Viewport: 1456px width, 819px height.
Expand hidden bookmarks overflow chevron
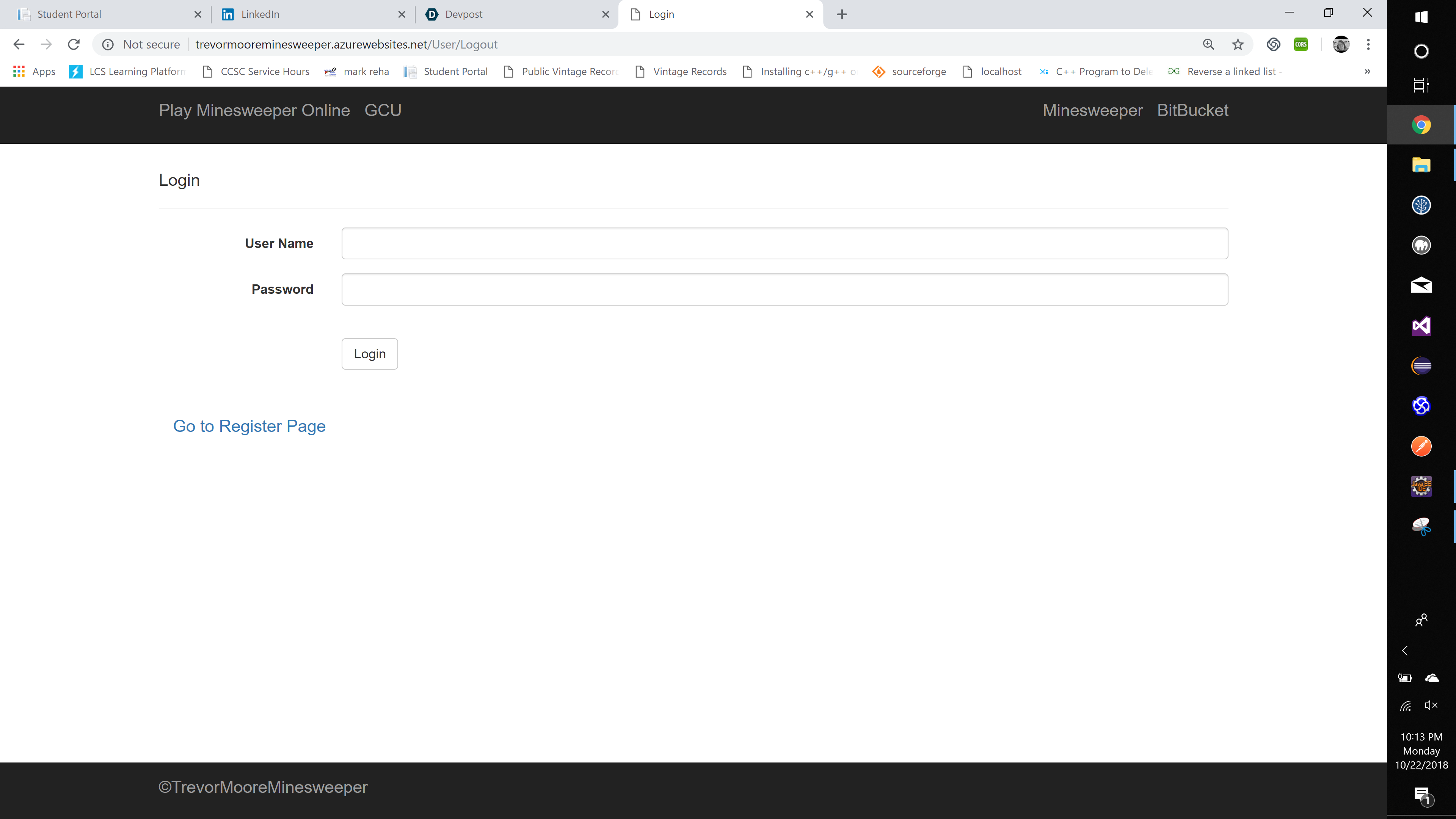(x=1367, y=71)
